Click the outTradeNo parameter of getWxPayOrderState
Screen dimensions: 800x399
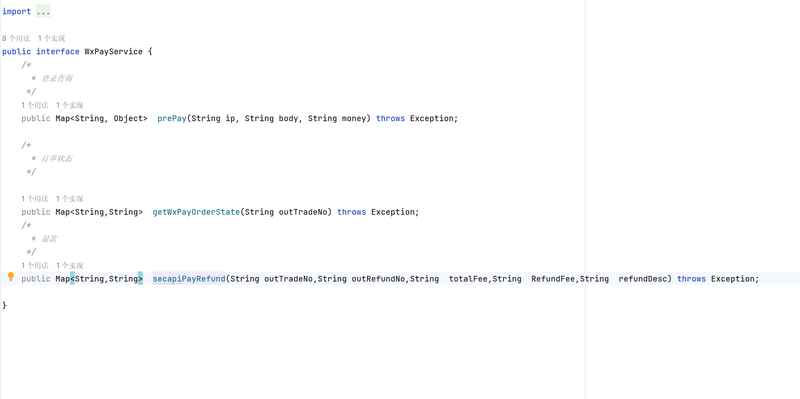pyautogui.click(x=303, y=212)
